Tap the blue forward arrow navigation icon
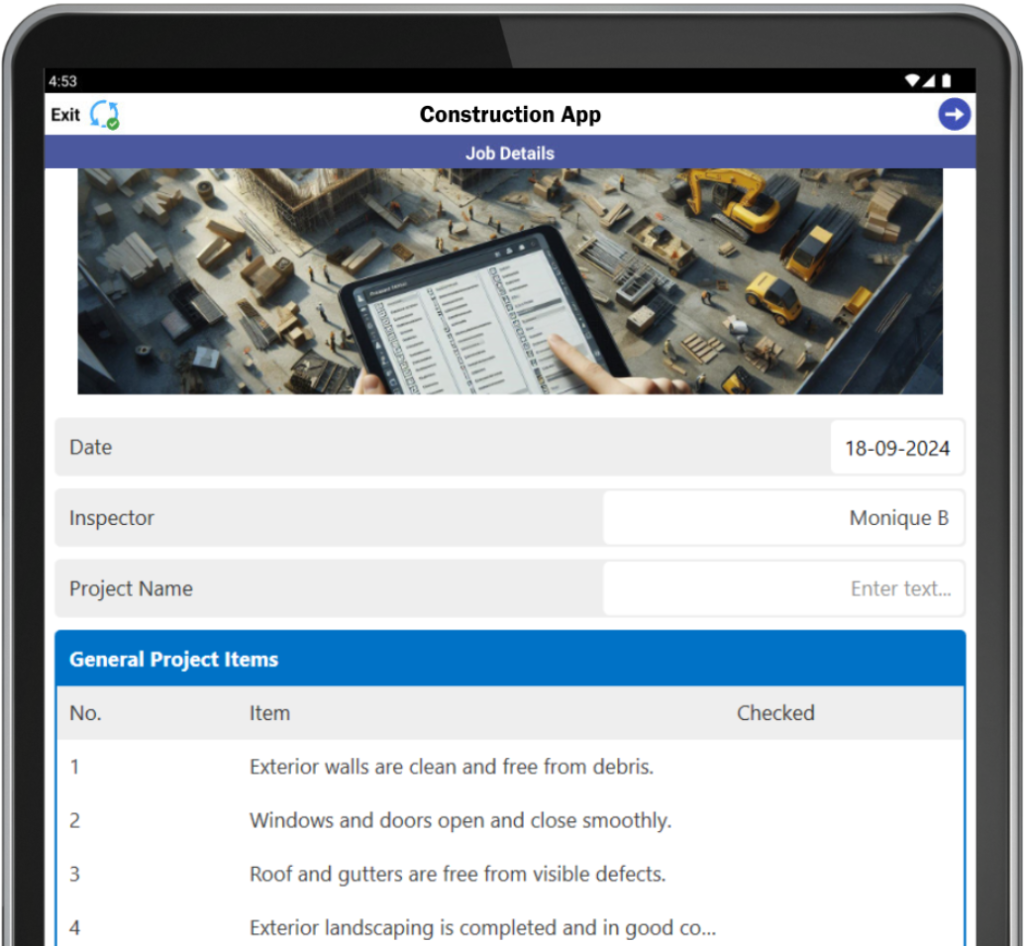Image resolution: width=1024 pixels, height=946 pixels. 955,114
